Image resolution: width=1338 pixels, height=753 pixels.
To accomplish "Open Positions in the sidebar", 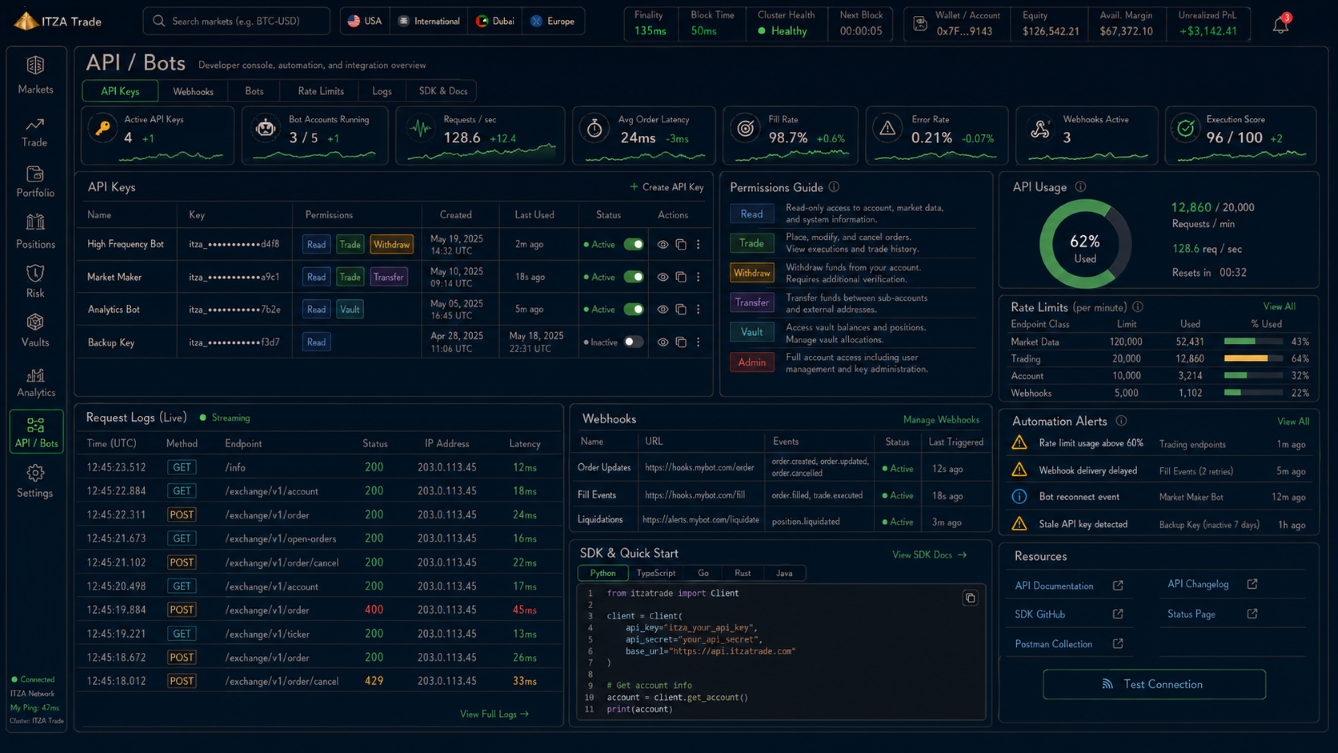I will coord(35,231).
